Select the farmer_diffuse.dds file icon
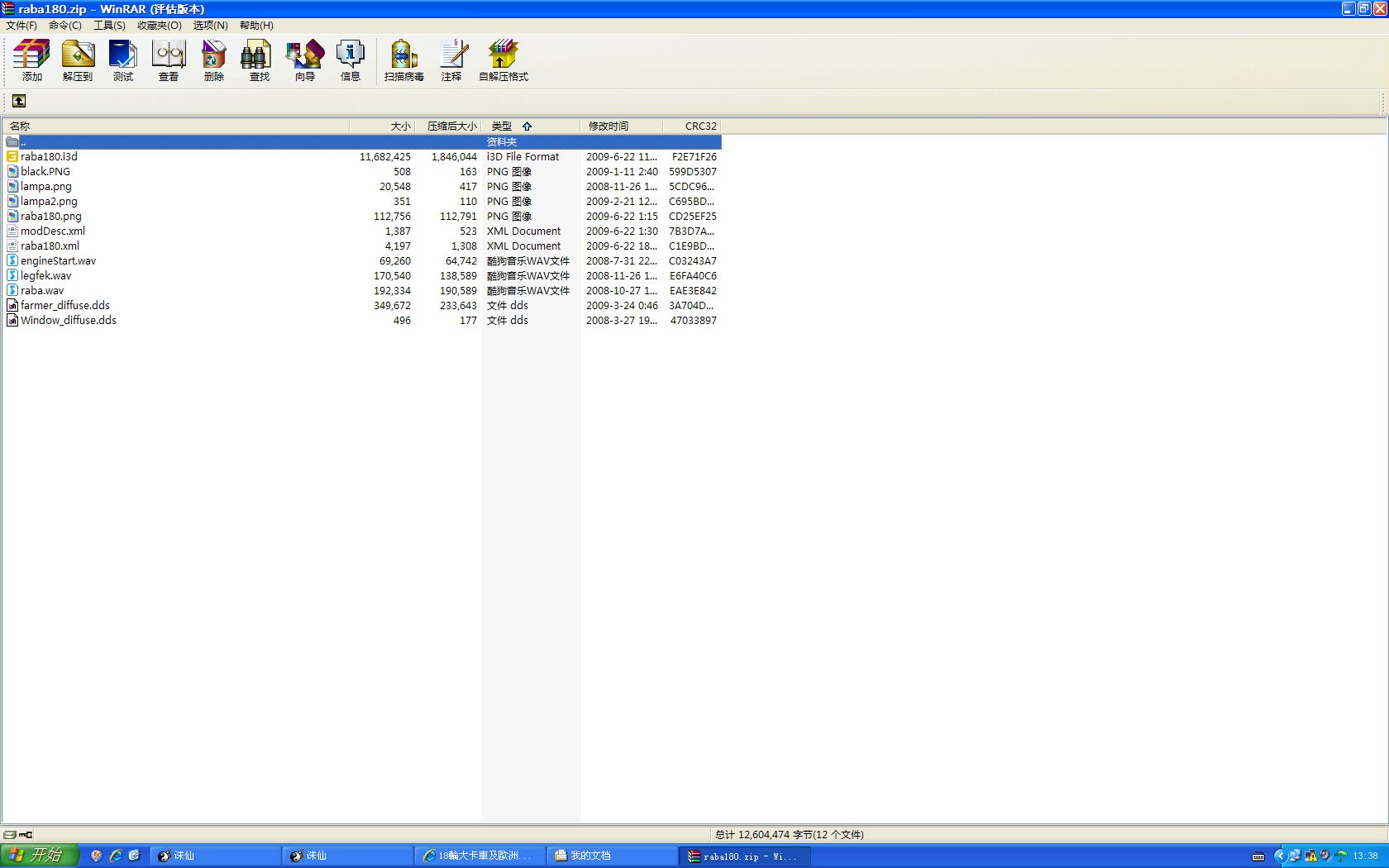Screen dimensions: 1389x868 [12, 306]
